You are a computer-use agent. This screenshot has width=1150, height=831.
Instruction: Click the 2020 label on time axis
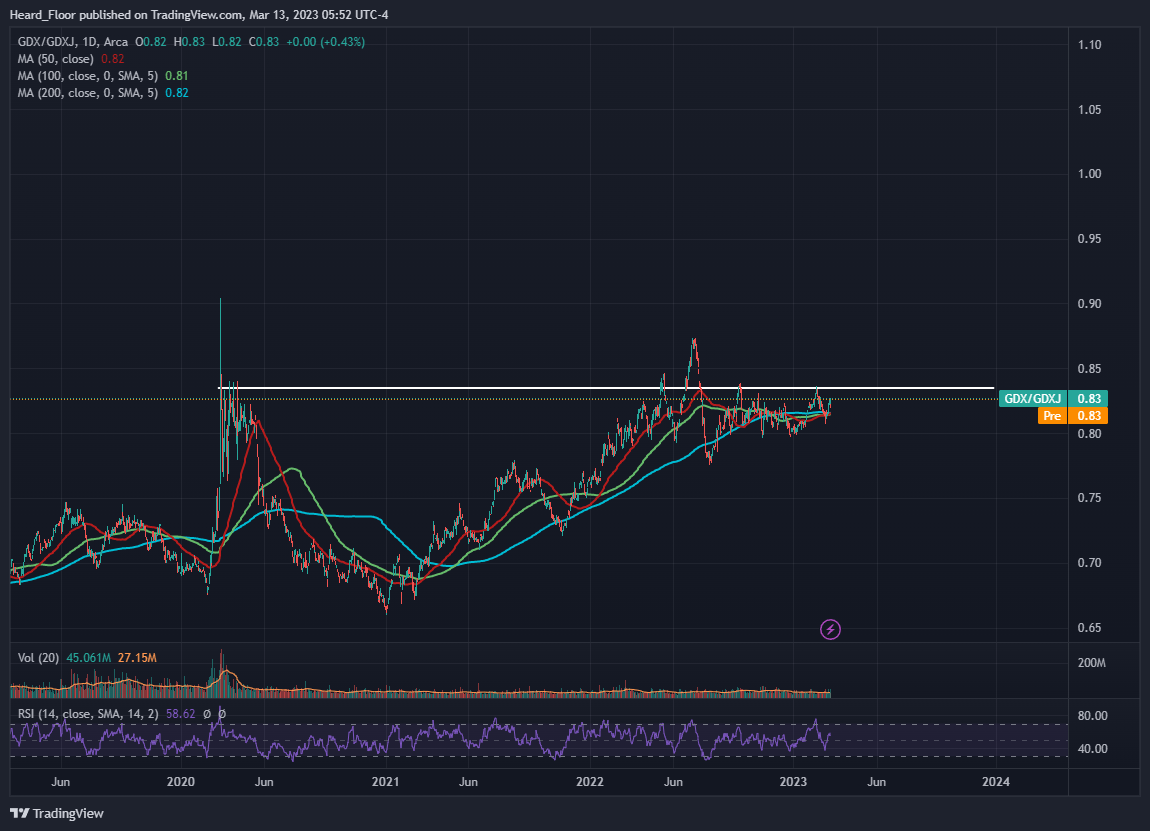coord(180,781)
